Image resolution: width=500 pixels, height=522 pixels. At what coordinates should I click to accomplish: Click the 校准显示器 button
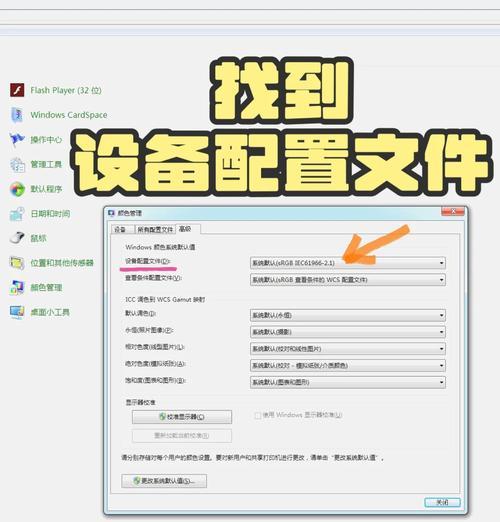click(182, 417)
